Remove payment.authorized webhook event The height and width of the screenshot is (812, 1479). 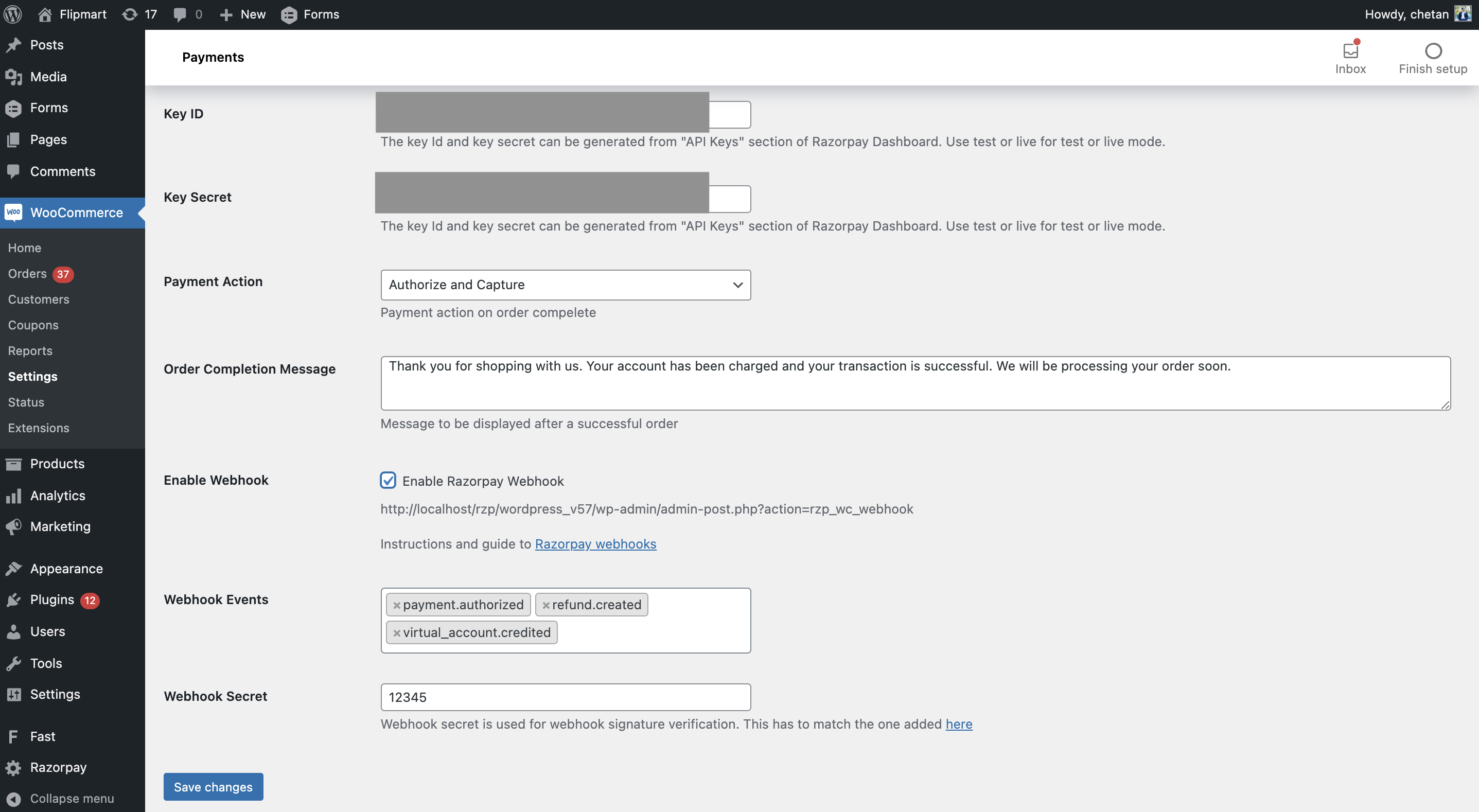pyautogui.click(x=396, y=605)
